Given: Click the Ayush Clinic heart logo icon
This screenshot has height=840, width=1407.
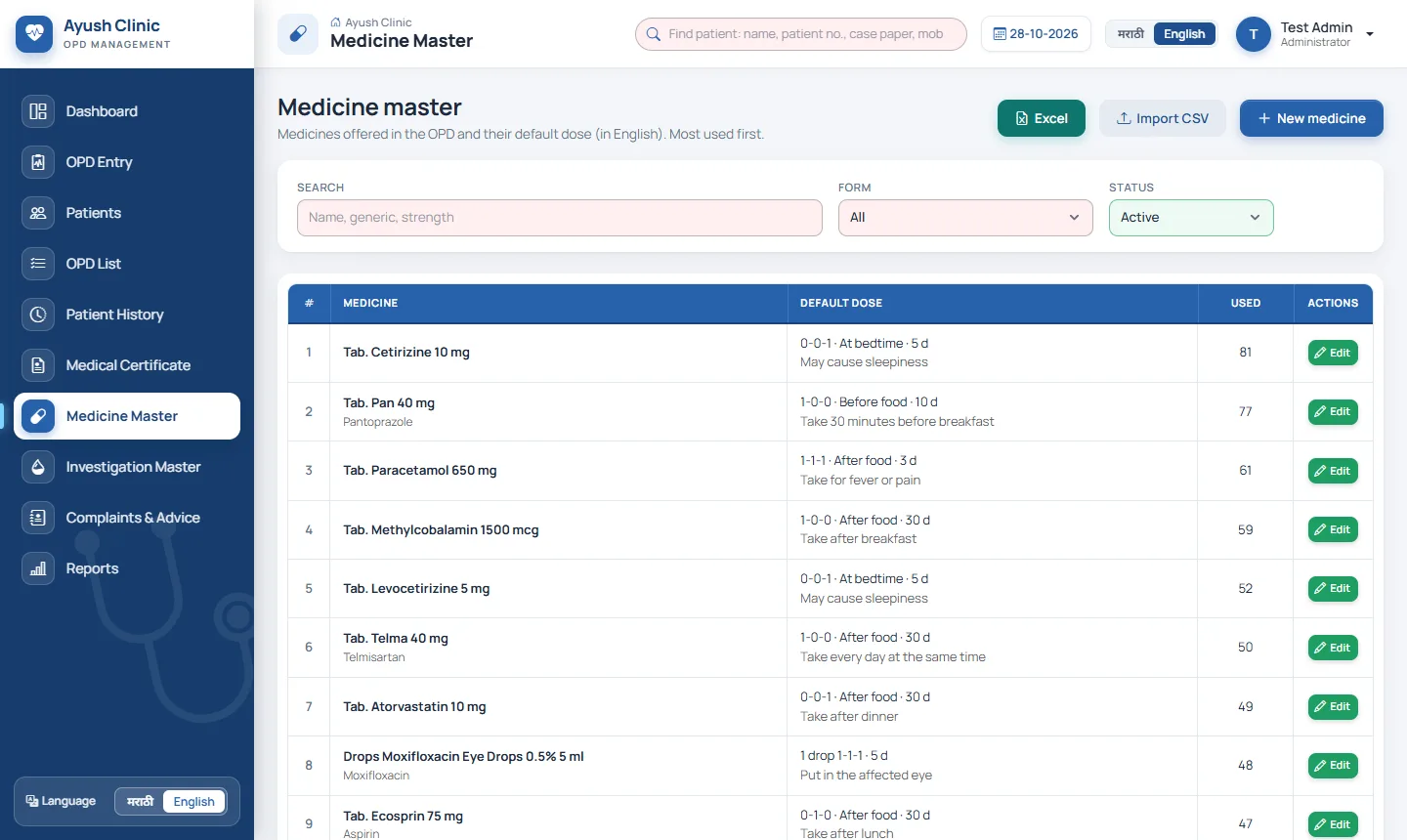Looking at the screenshot, I should (34, 34).
